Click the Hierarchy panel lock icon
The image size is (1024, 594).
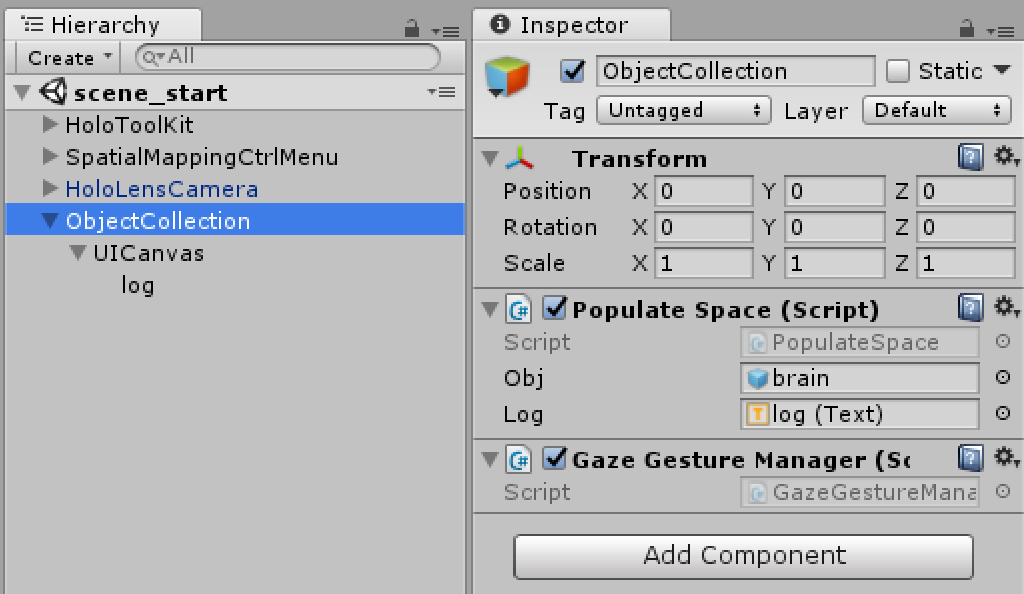[x=412, y=30]
